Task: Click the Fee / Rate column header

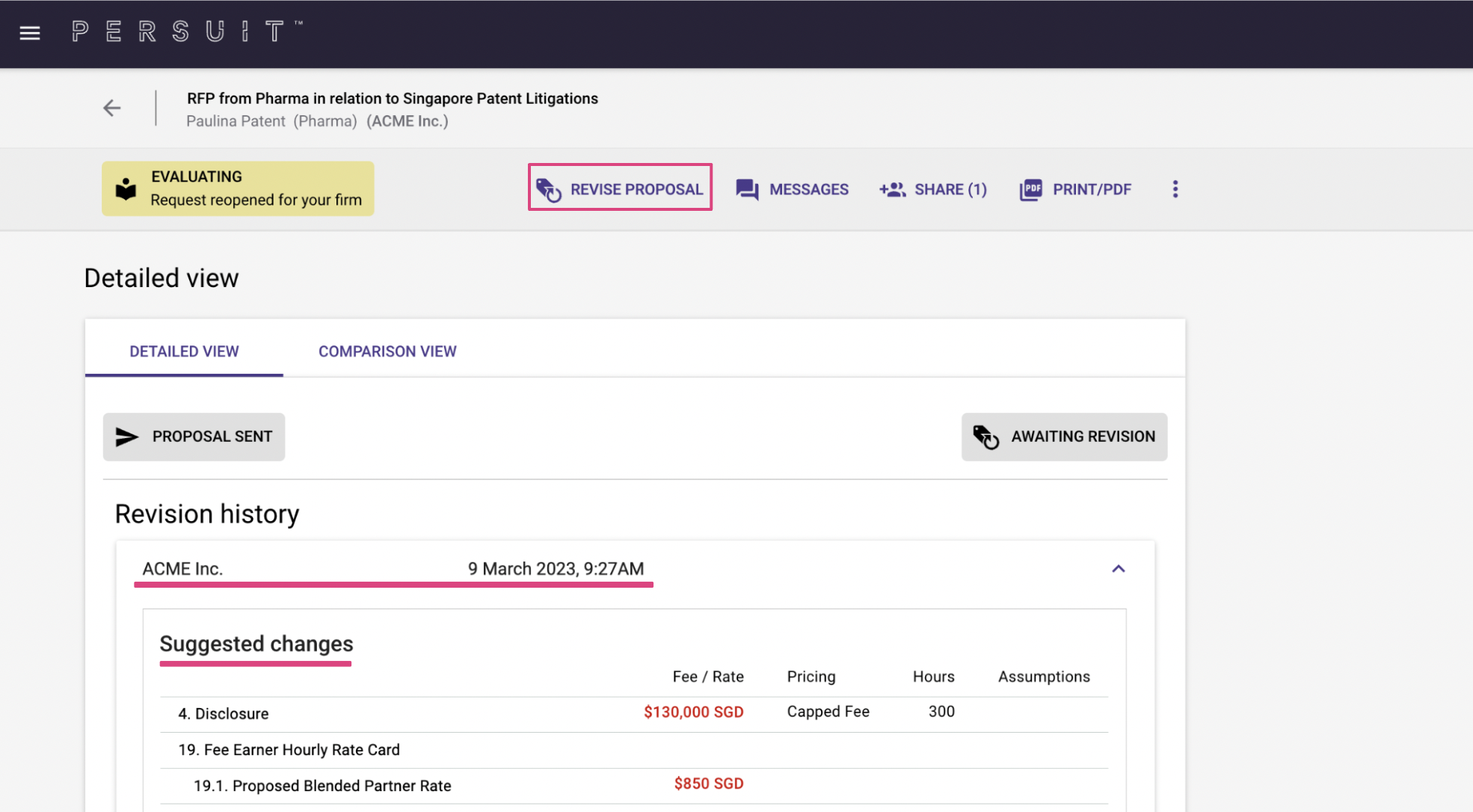Action: pos(708,677)
